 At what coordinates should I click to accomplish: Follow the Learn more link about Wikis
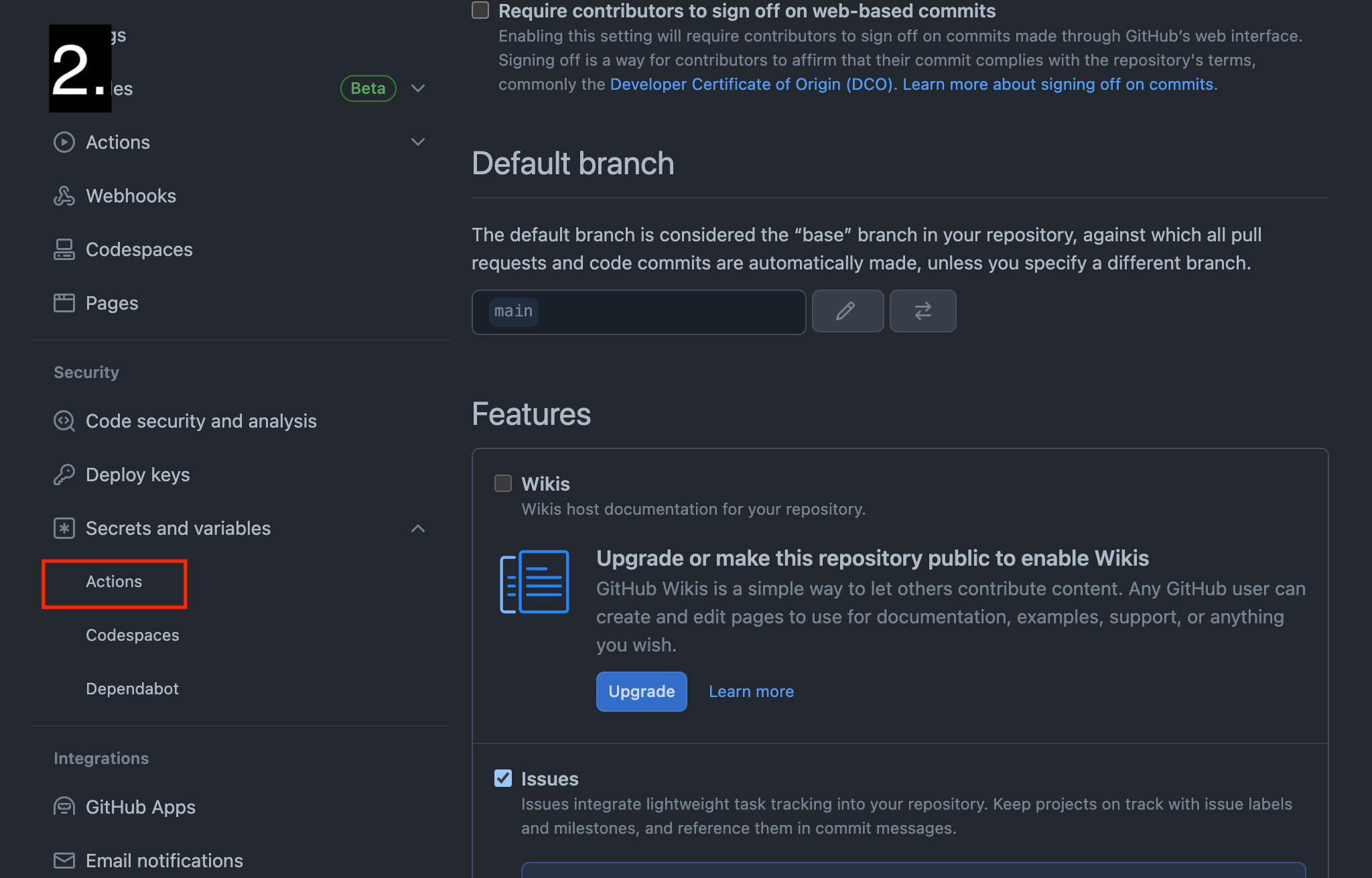(x=751, y=692)
